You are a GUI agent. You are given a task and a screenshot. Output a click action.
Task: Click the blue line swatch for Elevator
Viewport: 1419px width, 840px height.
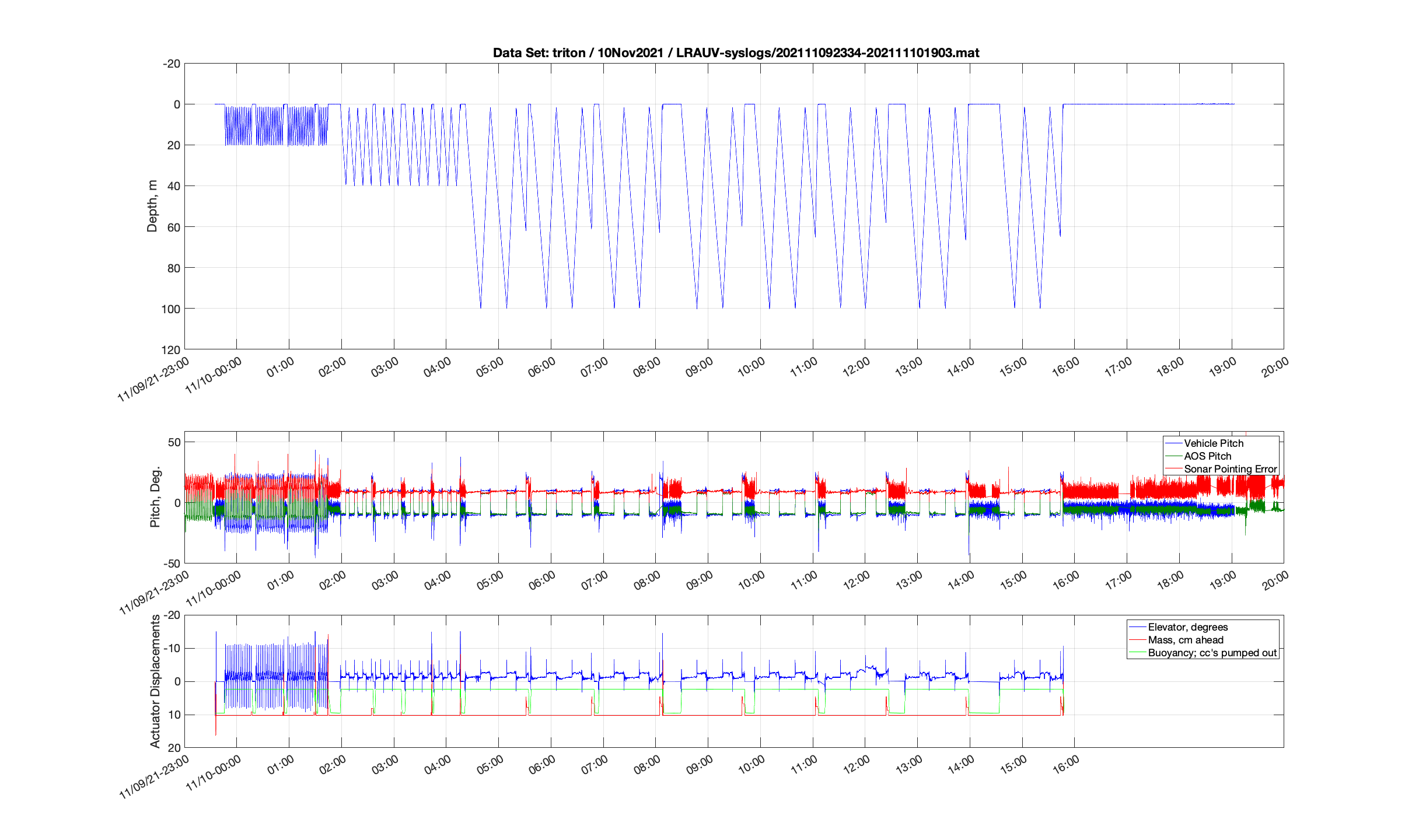tap(1138, 627)
